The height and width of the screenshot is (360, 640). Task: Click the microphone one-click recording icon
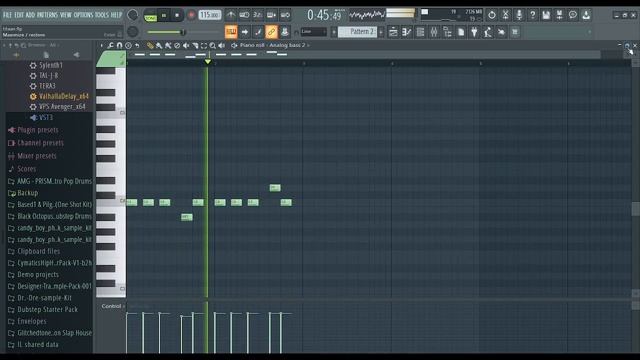[519, 15]
